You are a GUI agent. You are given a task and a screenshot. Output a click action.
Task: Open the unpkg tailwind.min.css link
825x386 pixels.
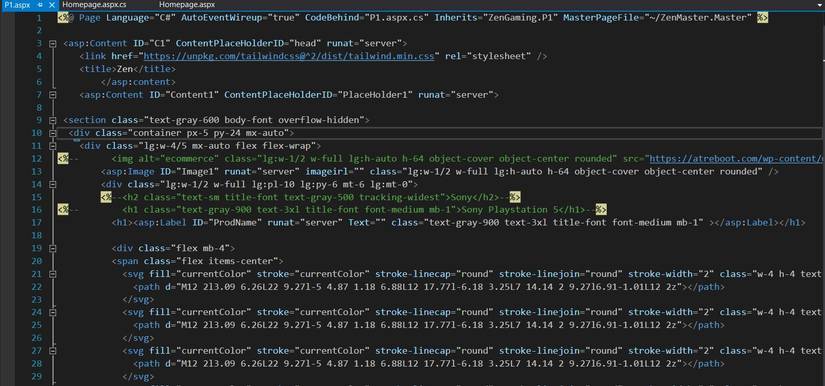pyautogui.click(x=289, y=56)
